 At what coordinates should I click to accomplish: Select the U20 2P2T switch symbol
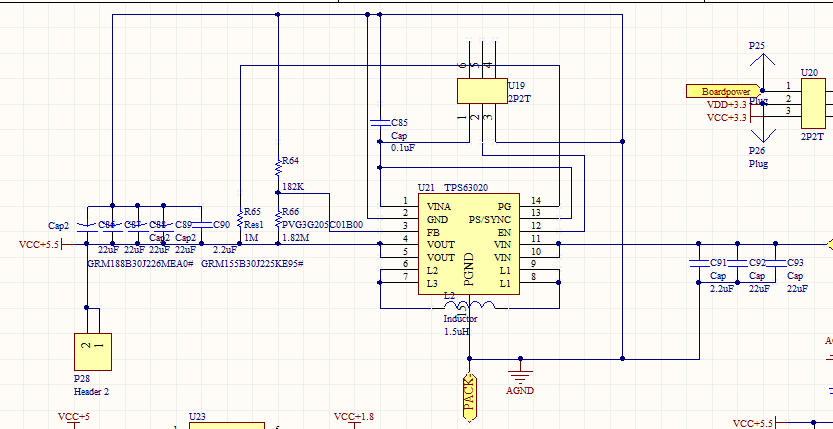pos(813,103)
